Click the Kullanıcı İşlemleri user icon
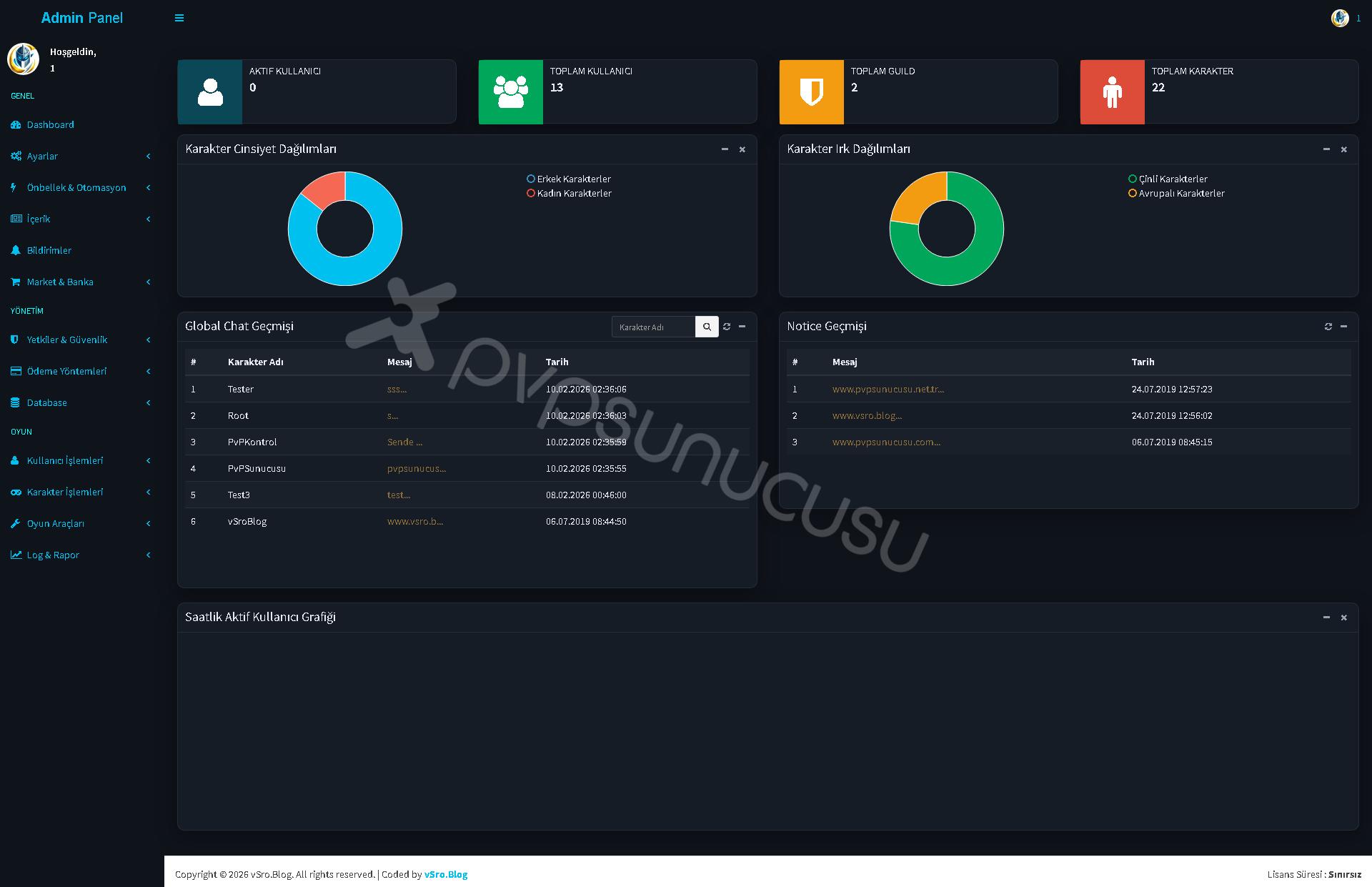 point(15,461)
